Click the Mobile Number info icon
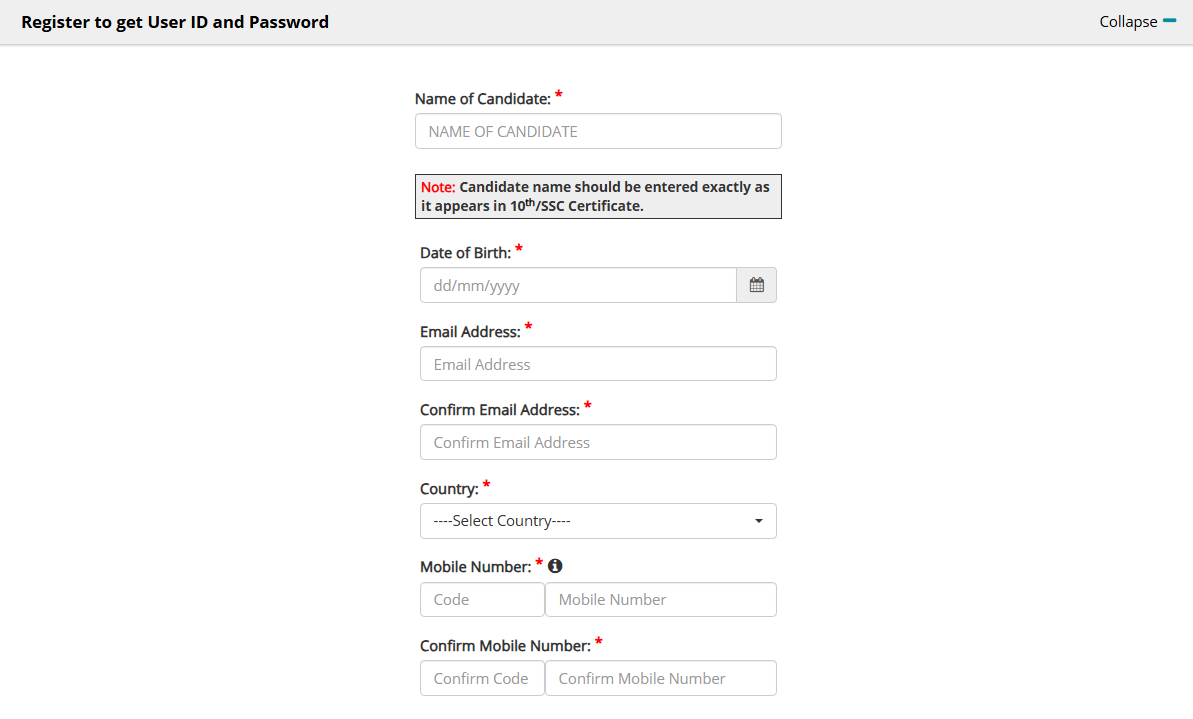 (x=555, y=566)
